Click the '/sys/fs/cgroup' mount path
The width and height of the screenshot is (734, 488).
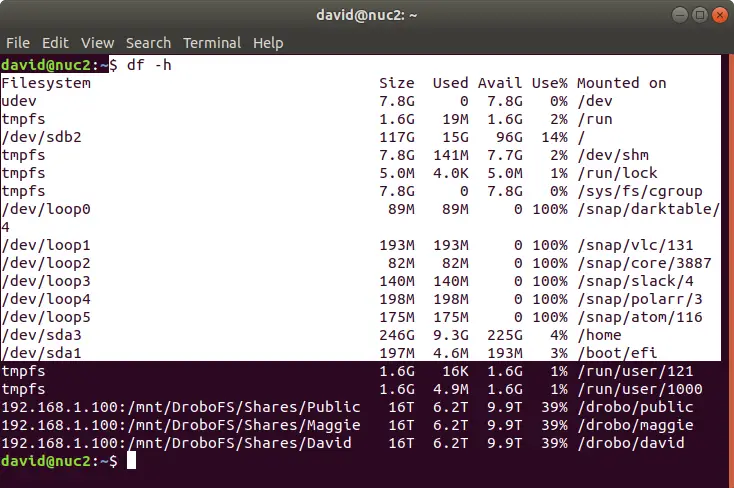click(x=640, y=192)
